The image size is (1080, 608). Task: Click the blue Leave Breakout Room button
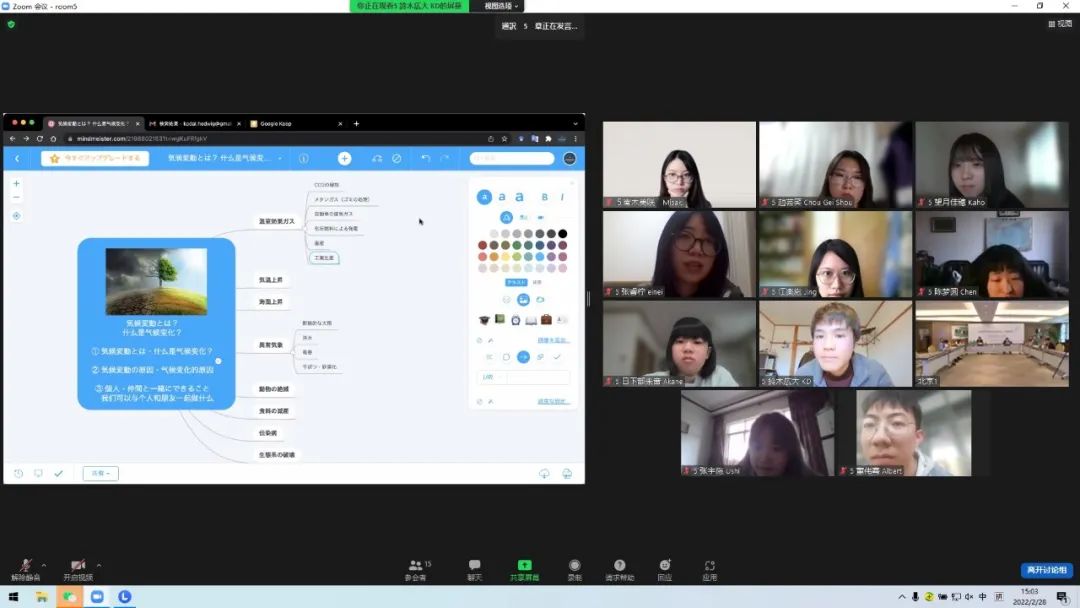[1046, 570]
